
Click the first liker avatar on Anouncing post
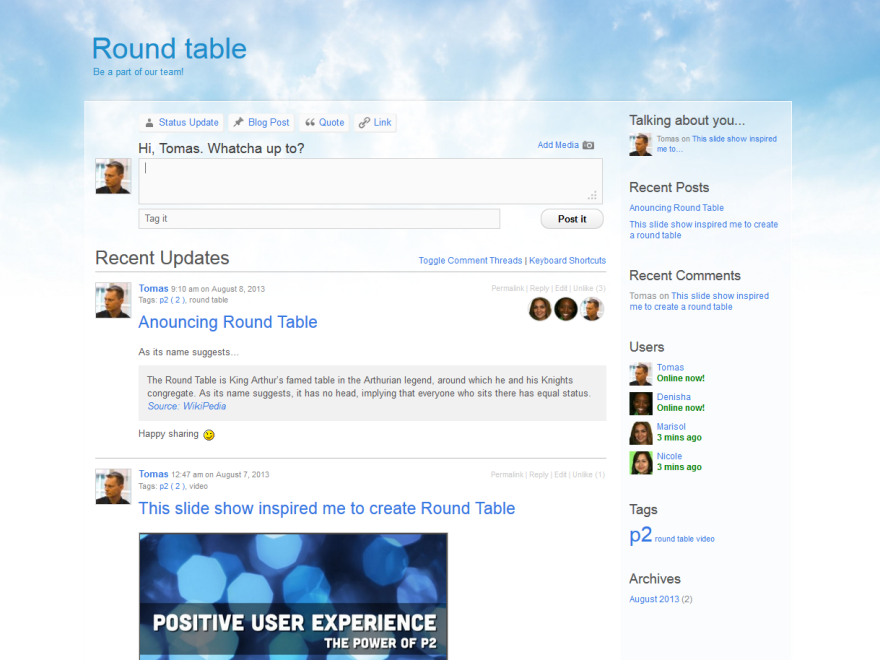tap(540, 309)
